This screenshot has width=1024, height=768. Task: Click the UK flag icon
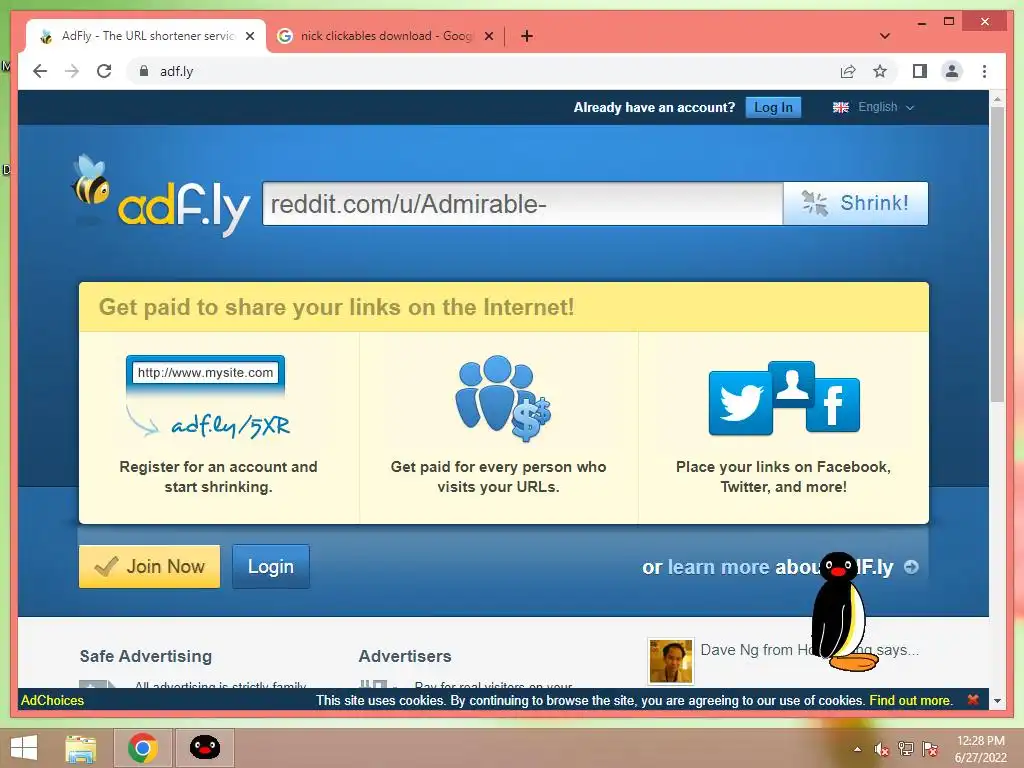[x=840, y=107]
